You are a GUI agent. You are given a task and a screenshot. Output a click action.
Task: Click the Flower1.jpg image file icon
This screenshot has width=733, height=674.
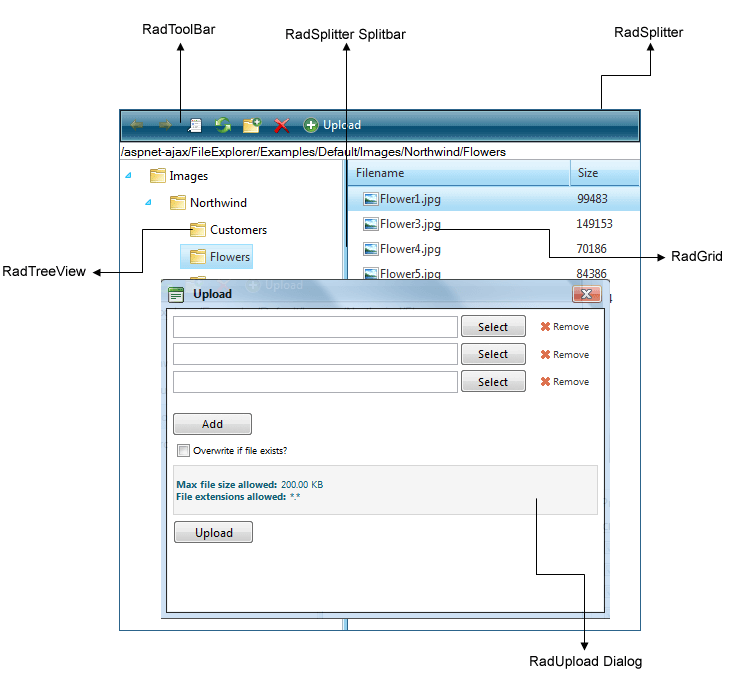coord(371,199)
